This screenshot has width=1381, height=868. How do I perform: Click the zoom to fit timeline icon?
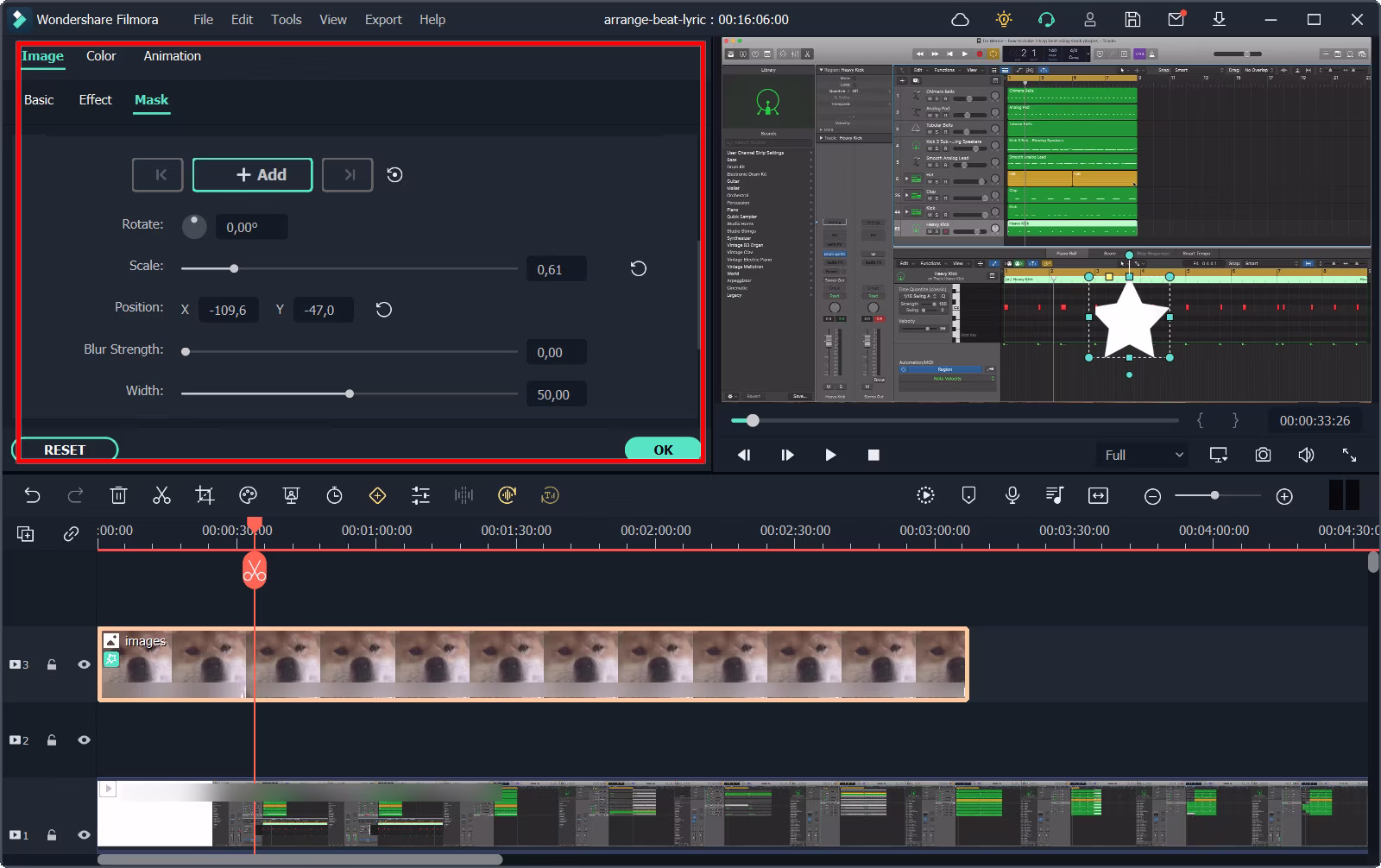pos(1098,495)
